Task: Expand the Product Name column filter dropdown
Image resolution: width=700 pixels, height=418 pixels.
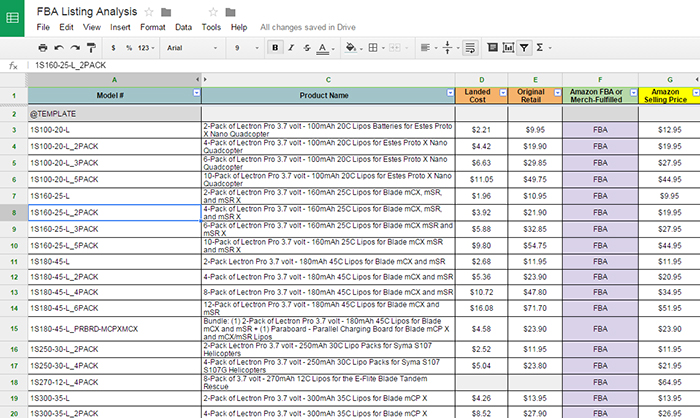Action: pos(448,93)
